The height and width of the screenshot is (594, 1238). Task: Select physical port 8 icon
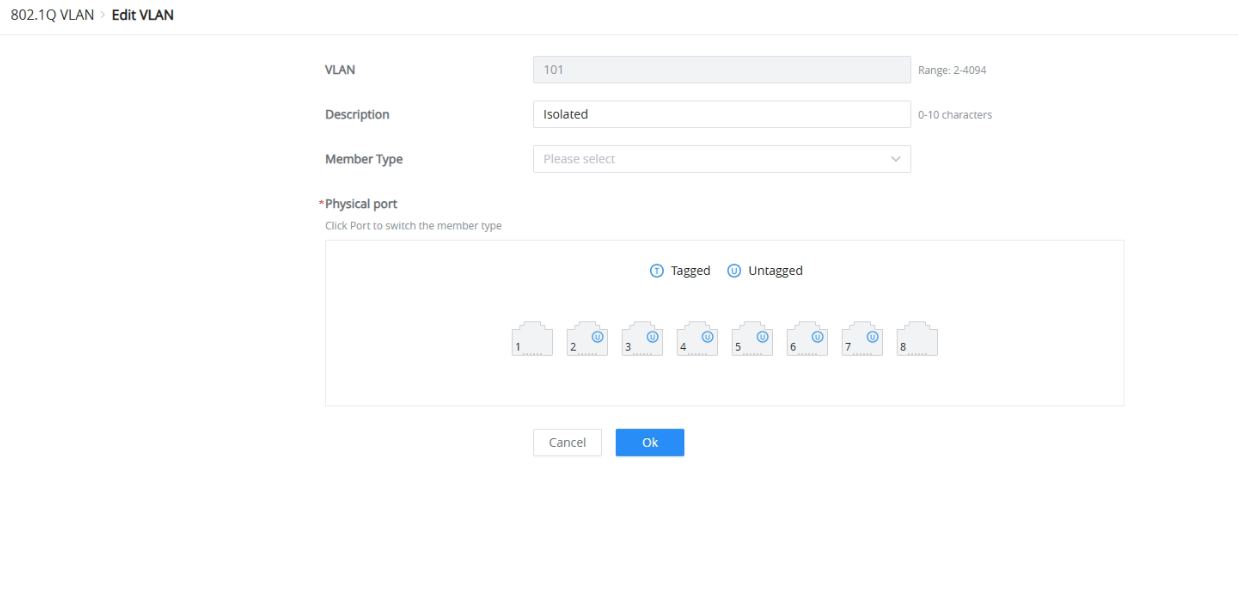click(x=917, y=339)
